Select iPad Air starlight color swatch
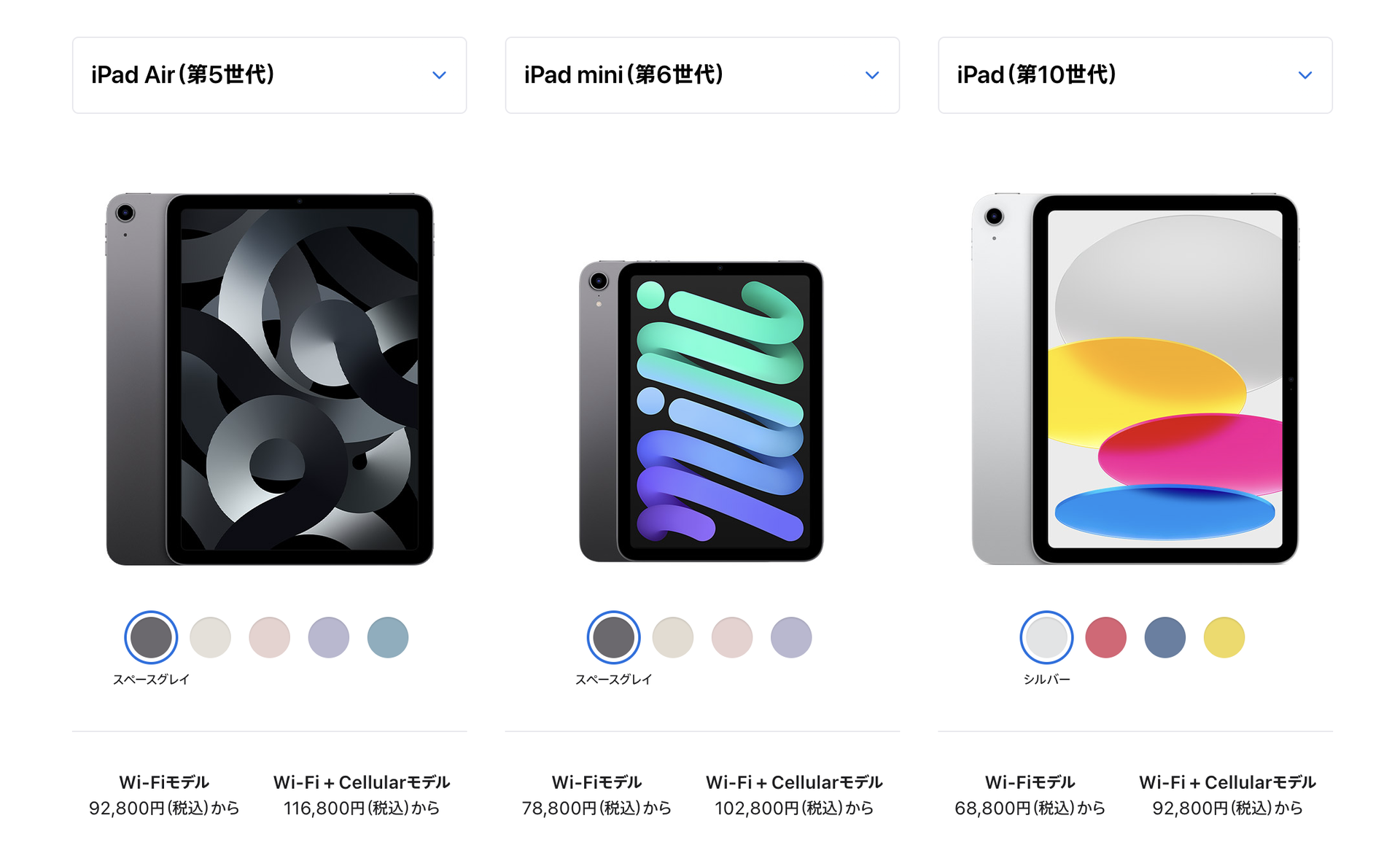The width and height of the screenshot is (1400, 853). click(x=210, y=637)
